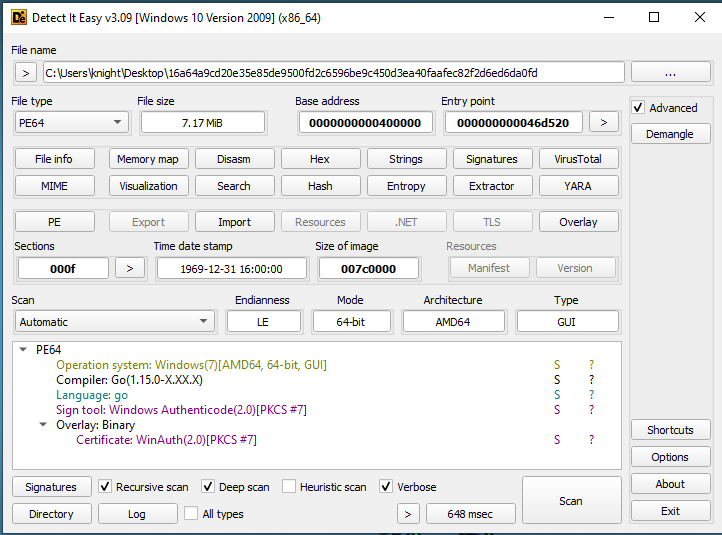Click the question mark on the Operation system row

click(x=592, y=365)
